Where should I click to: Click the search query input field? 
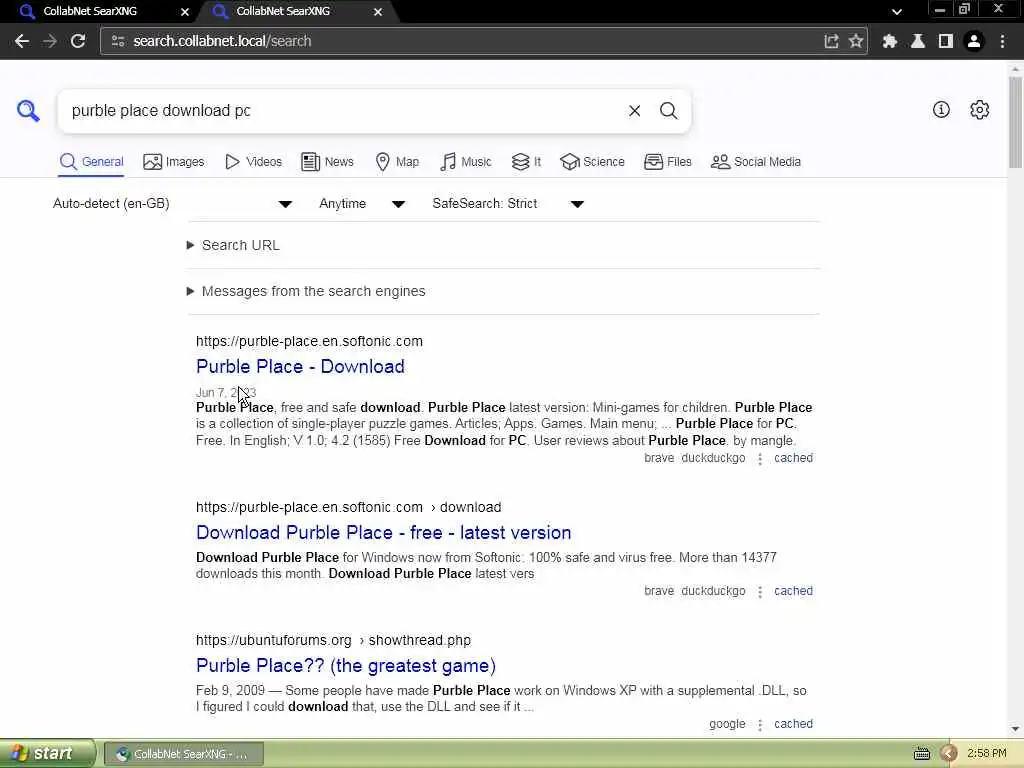[x=343, y=111]
